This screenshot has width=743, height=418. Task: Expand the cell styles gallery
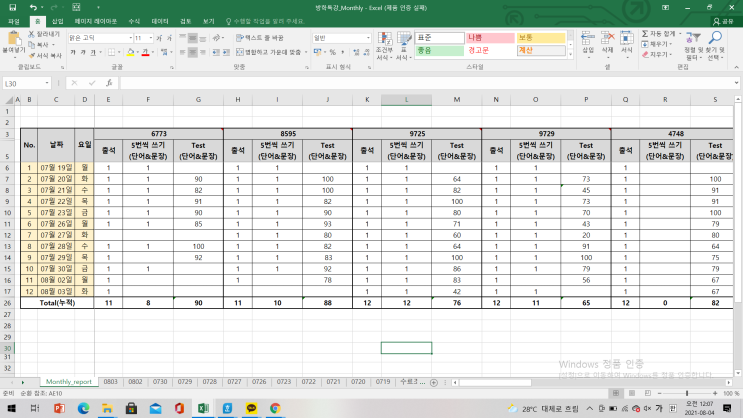pos(570,55)
